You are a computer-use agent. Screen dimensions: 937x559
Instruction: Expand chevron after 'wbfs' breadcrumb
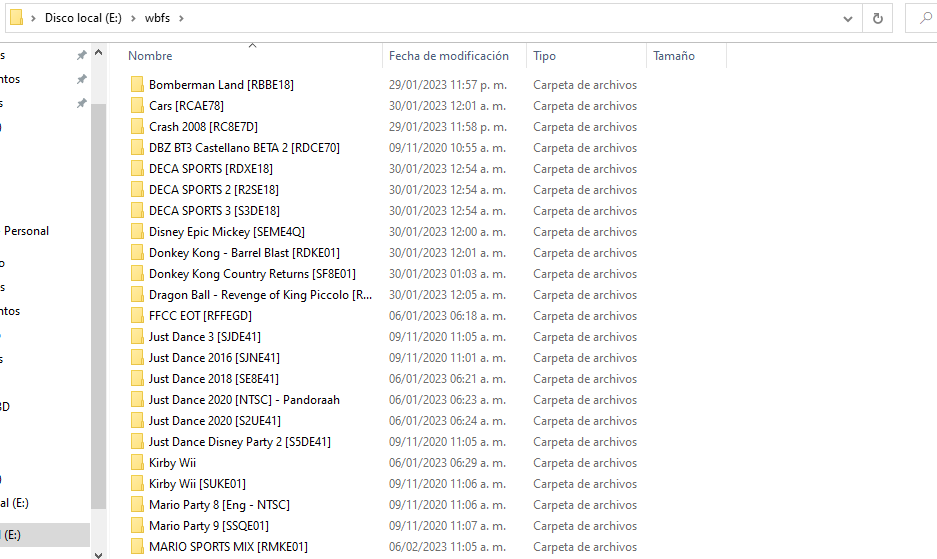[x=181, y=19]
